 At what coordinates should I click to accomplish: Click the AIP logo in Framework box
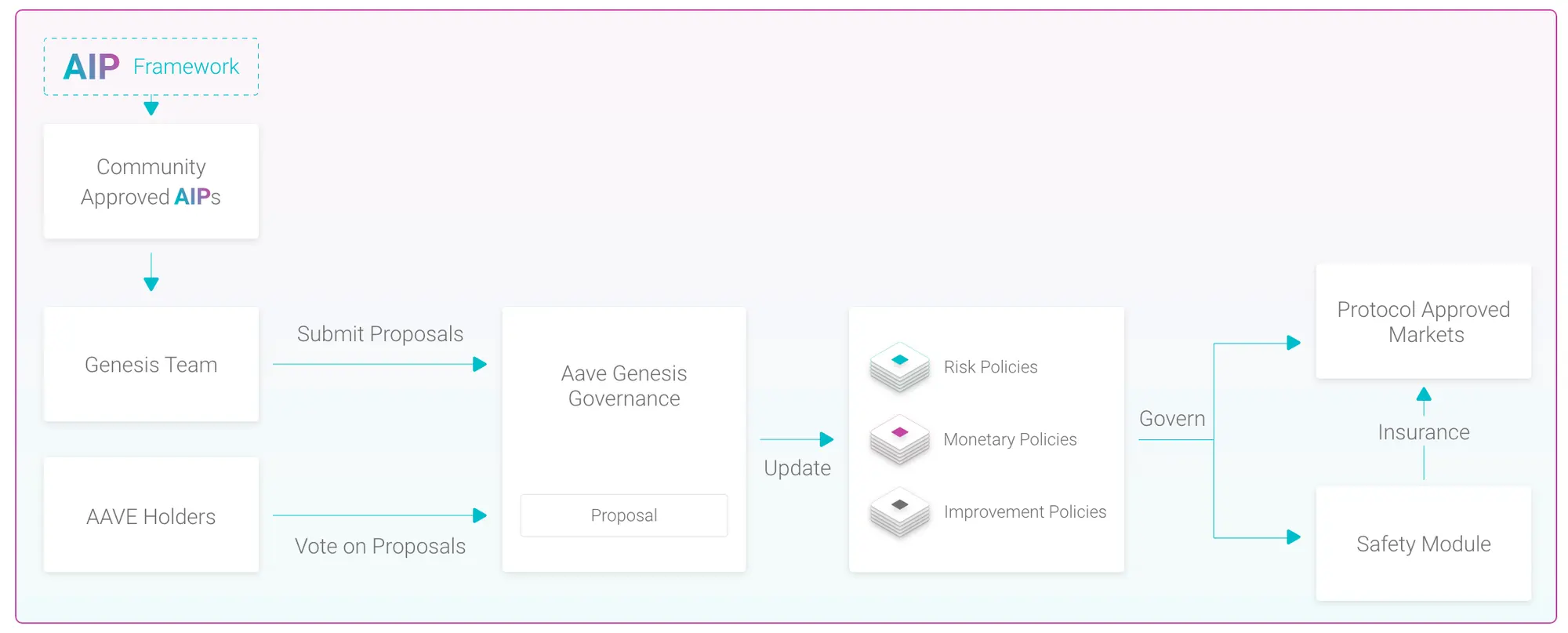pyautogui.click(x=92, y=67)
